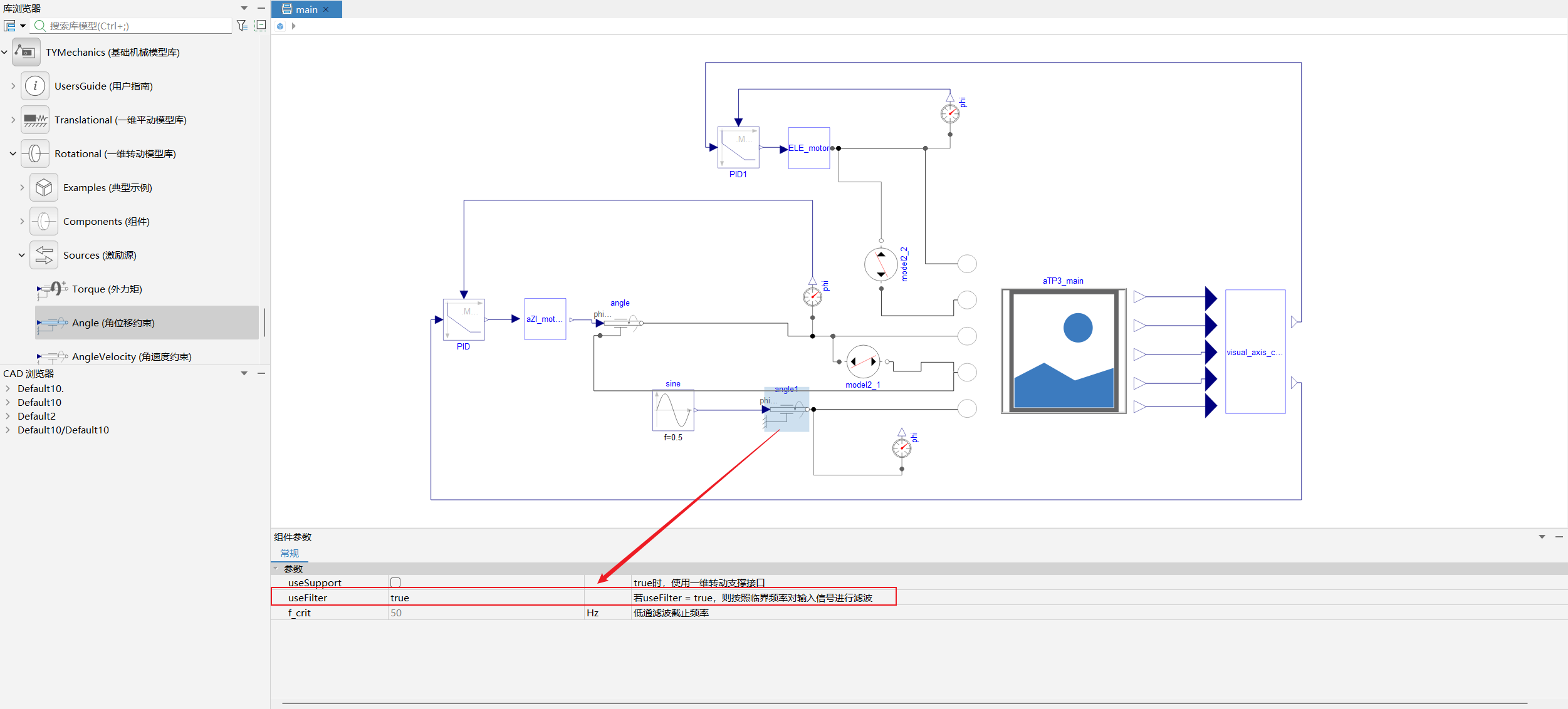Select the Torque source library icon

tap(53, 289)
